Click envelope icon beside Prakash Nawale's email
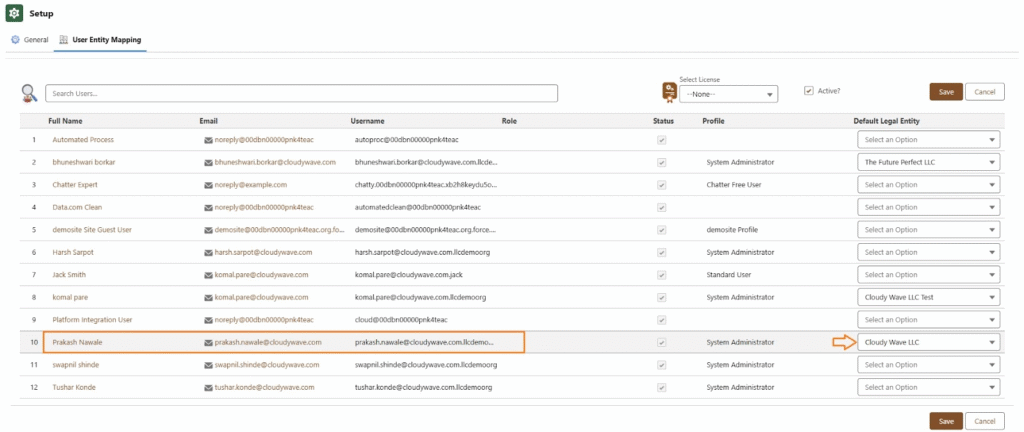Image resolution: width=1024 pixels, height=432 pixels. pyautogui.click(x=208, y=342)
